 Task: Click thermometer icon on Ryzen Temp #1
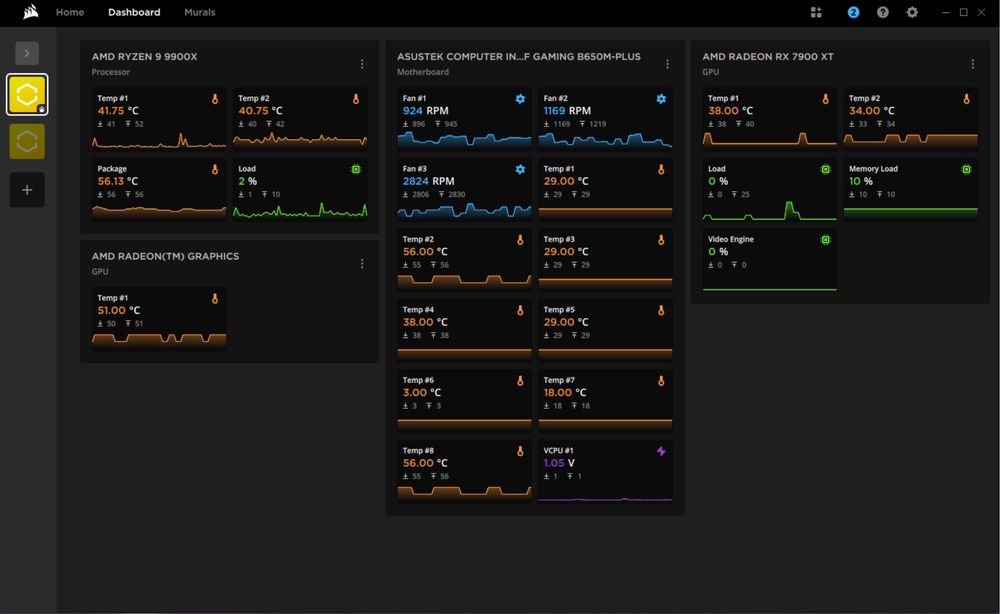click(x=215, y=99)
